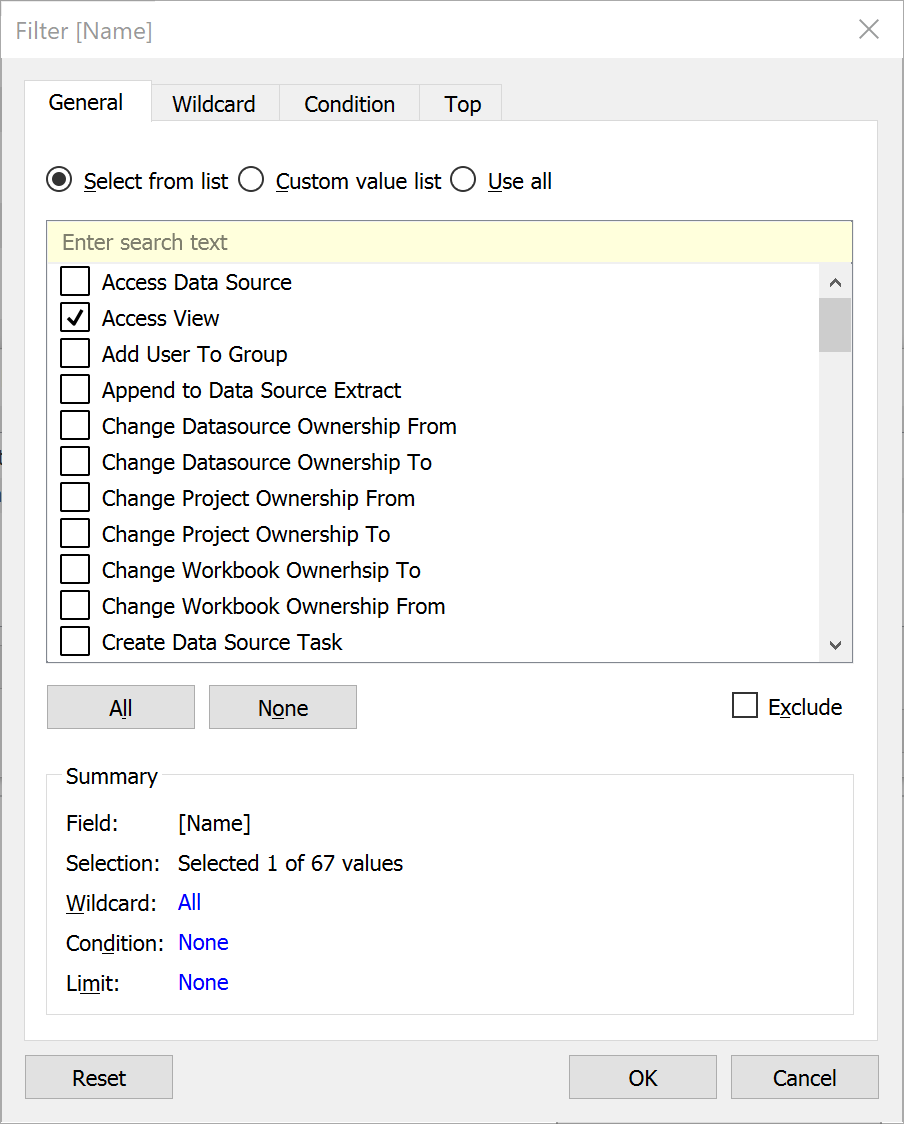Viewport: 904px width, 1124px height.
Task: Switch to the Wildcard tab
Action: tap(214, 104)
